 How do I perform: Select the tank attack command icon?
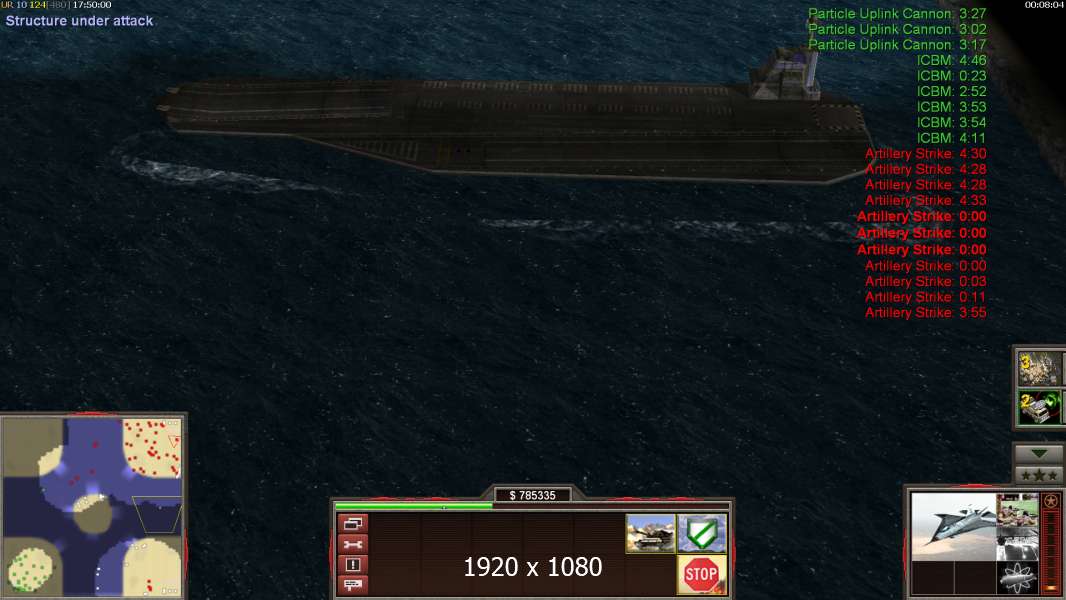650,533
